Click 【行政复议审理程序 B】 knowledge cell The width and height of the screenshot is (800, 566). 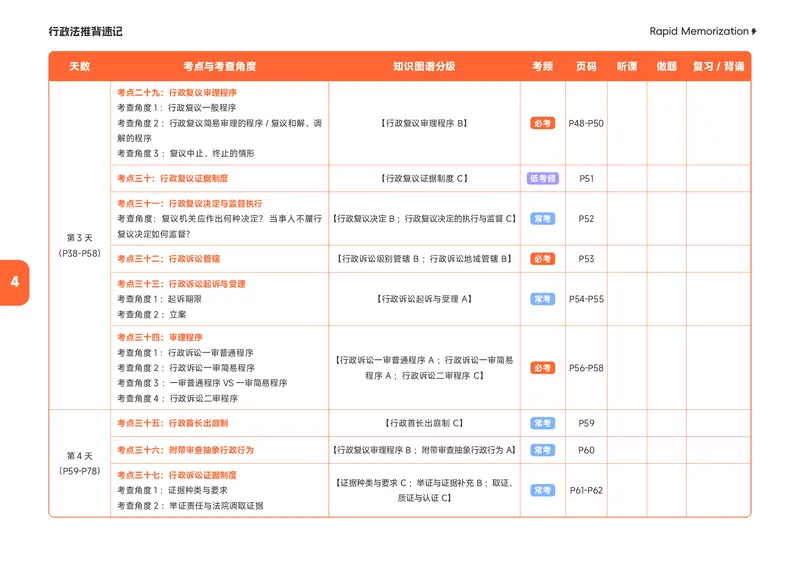pyautogui.click(x=424, y=124)
